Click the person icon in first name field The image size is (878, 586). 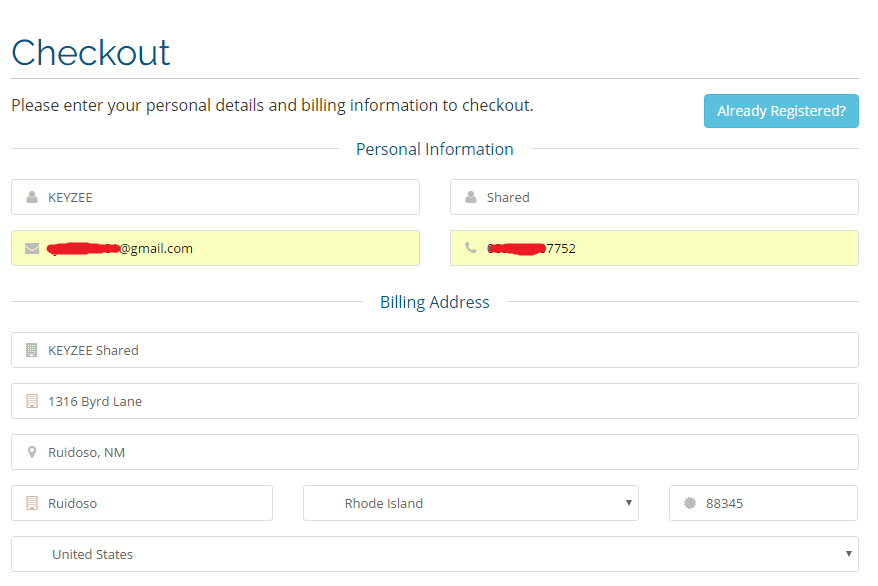tap(32, 197)
